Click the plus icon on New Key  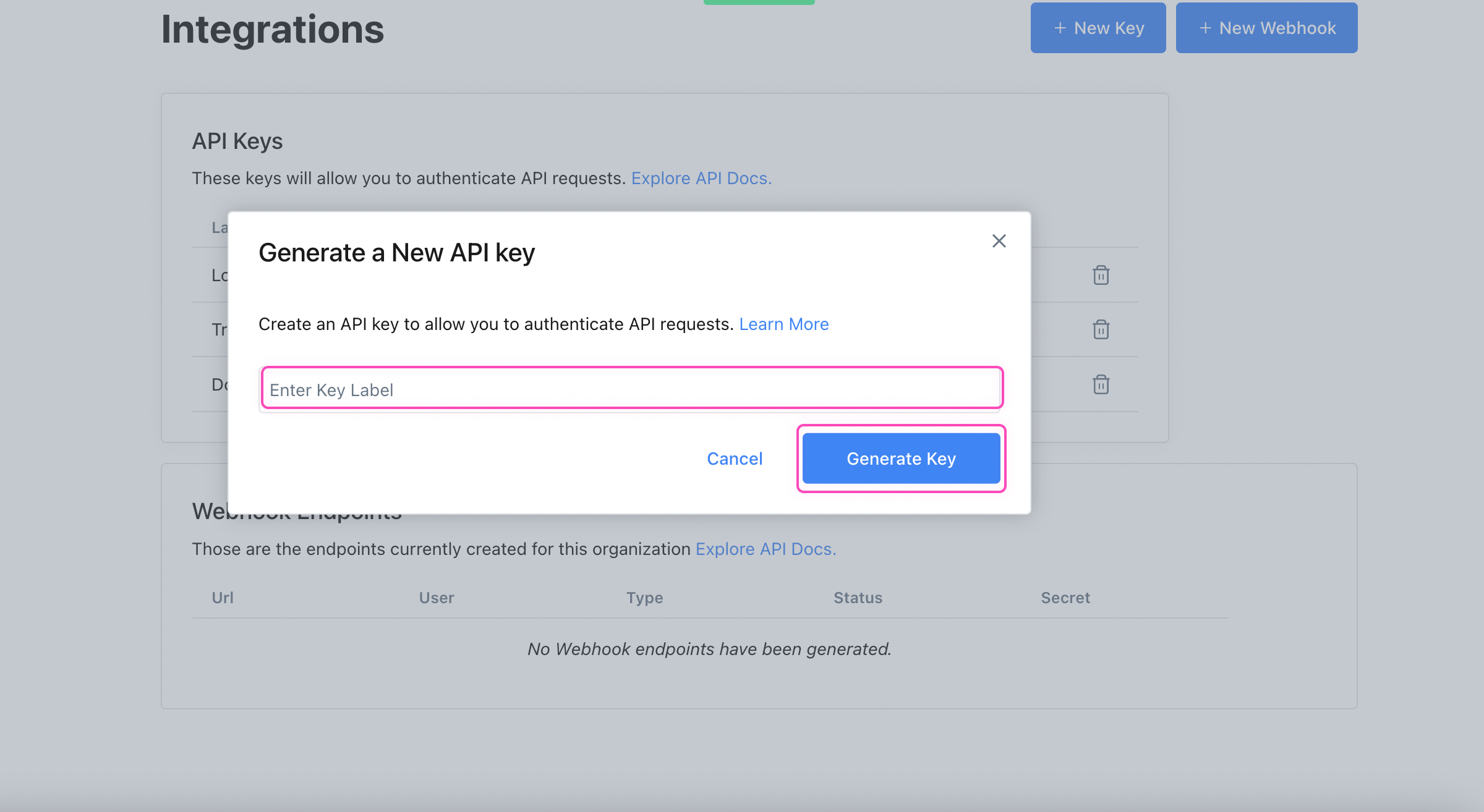(x=1060, y=27)
